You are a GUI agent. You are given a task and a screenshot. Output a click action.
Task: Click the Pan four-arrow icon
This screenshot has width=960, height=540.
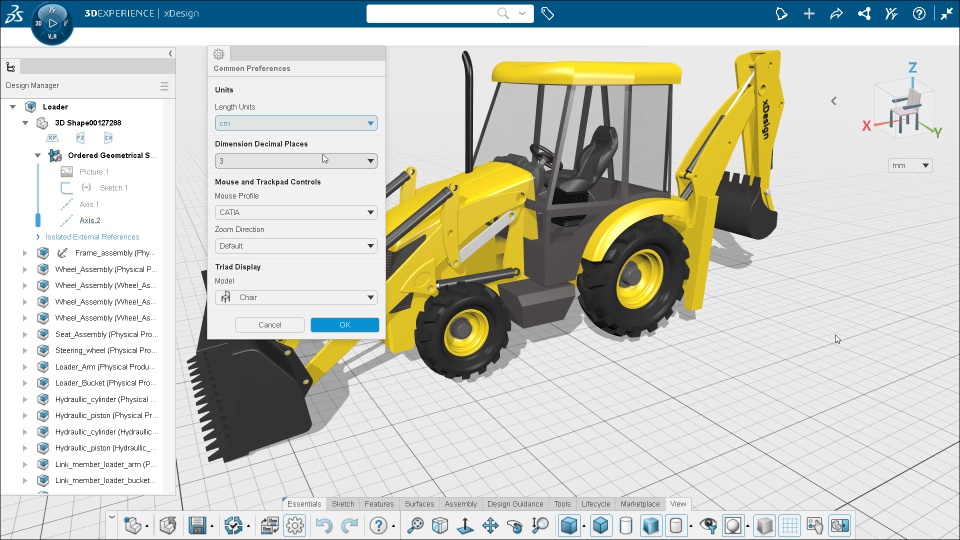(x=490, y=525)
